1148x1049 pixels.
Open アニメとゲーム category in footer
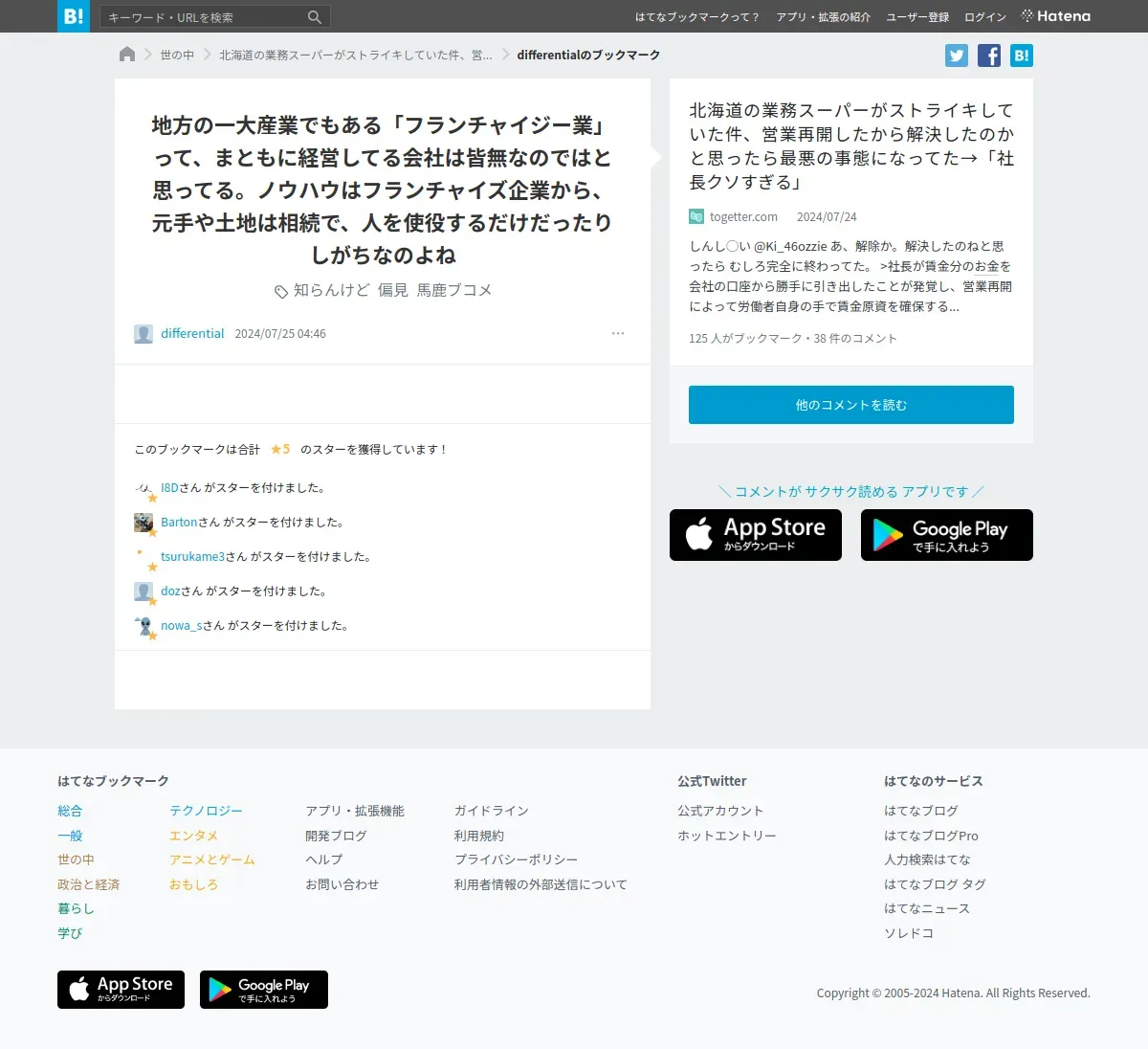[x=212, y=859]
